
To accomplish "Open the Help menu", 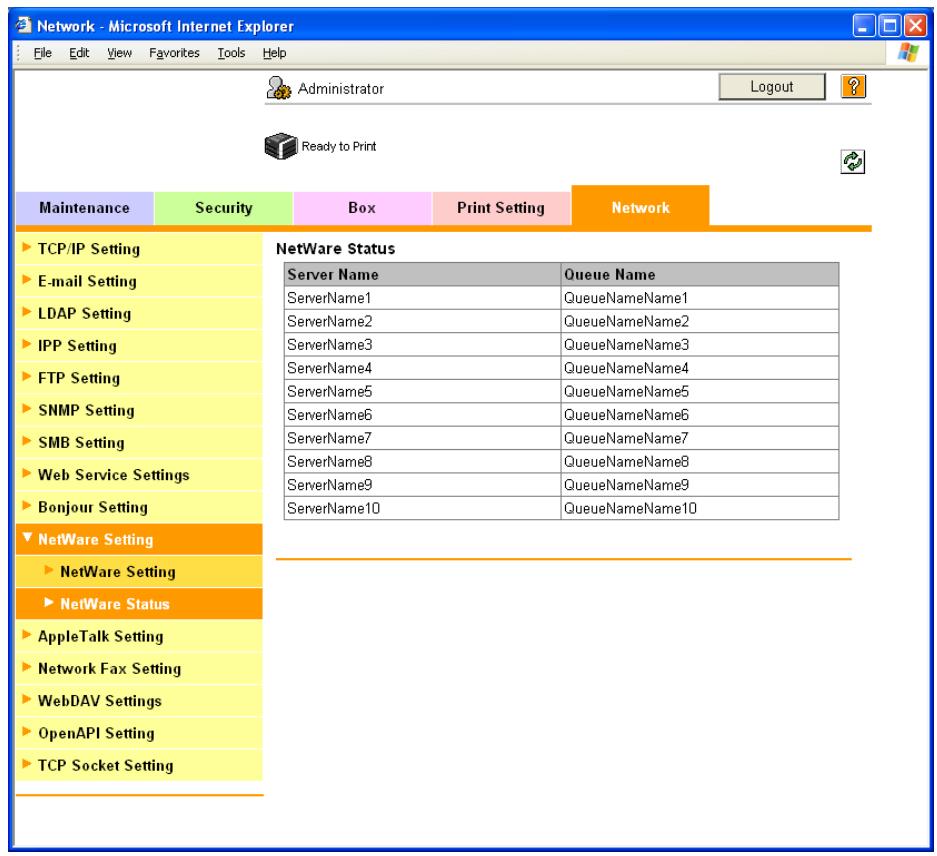I will (x=274, y=53).
